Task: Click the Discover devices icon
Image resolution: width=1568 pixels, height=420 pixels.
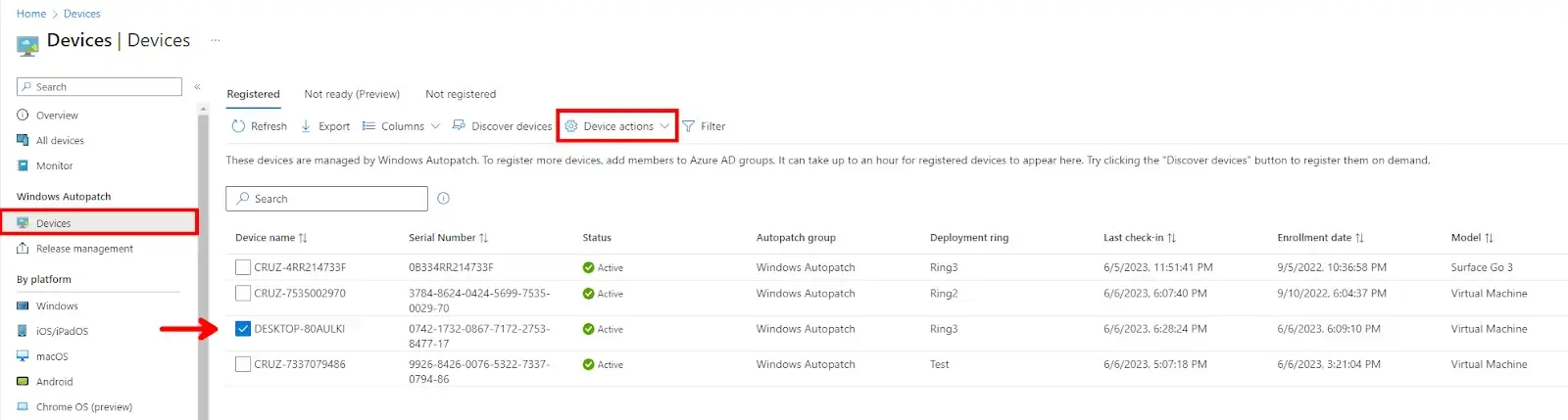Action: (459, 125)
